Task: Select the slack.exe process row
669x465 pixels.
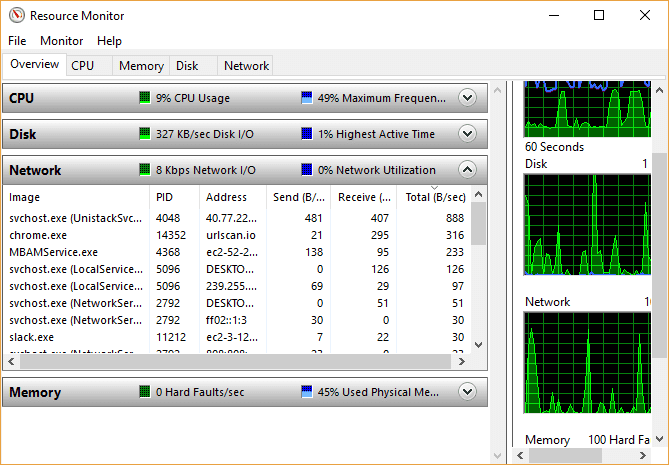Action: click(x=75, y=337)
